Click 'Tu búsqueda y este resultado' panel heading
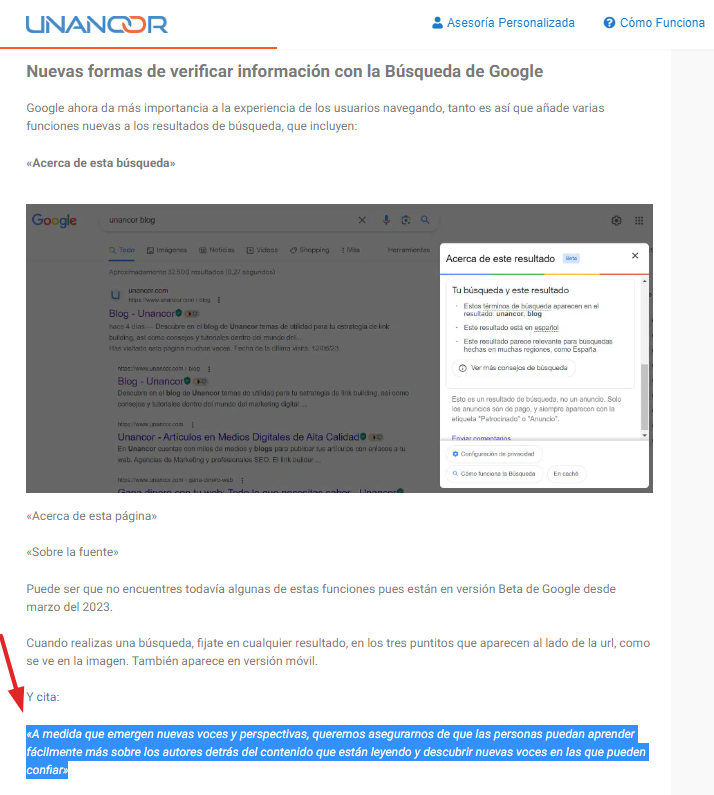Screen dimensions: 714x795 click(x=510, y=291)
